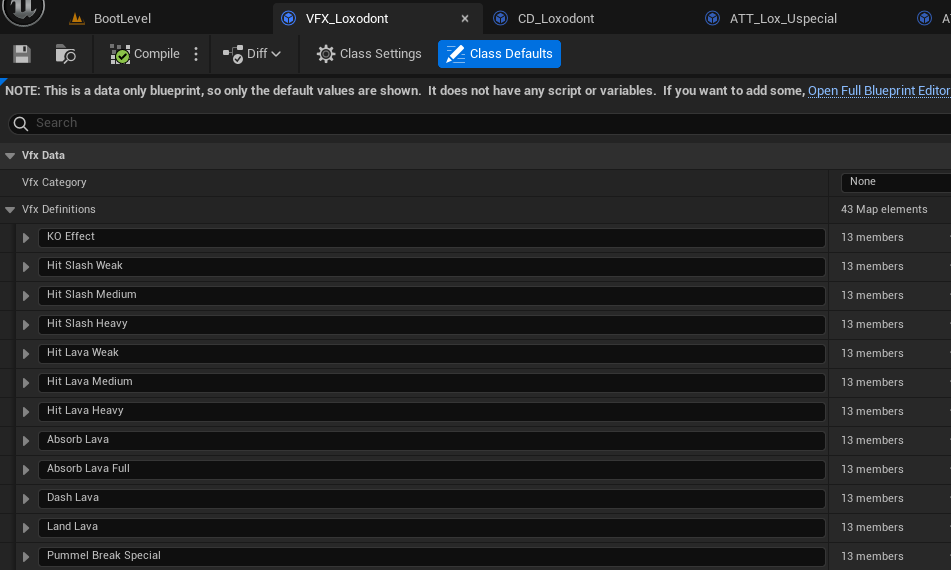The image size is (951, 570).
Task: Expand the Hit Lava Medium entry
Action: click(x=25, y=383)
